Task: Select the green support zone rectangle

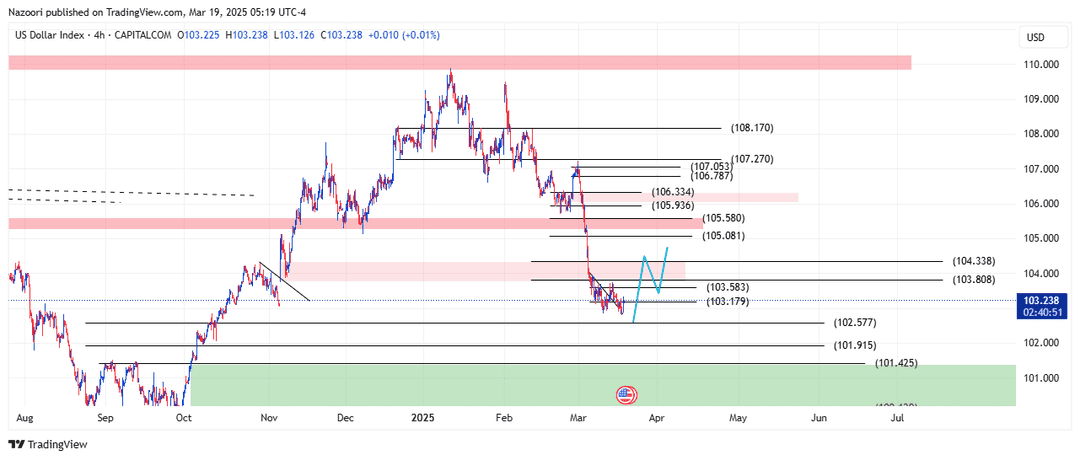Action: (603, 385)
